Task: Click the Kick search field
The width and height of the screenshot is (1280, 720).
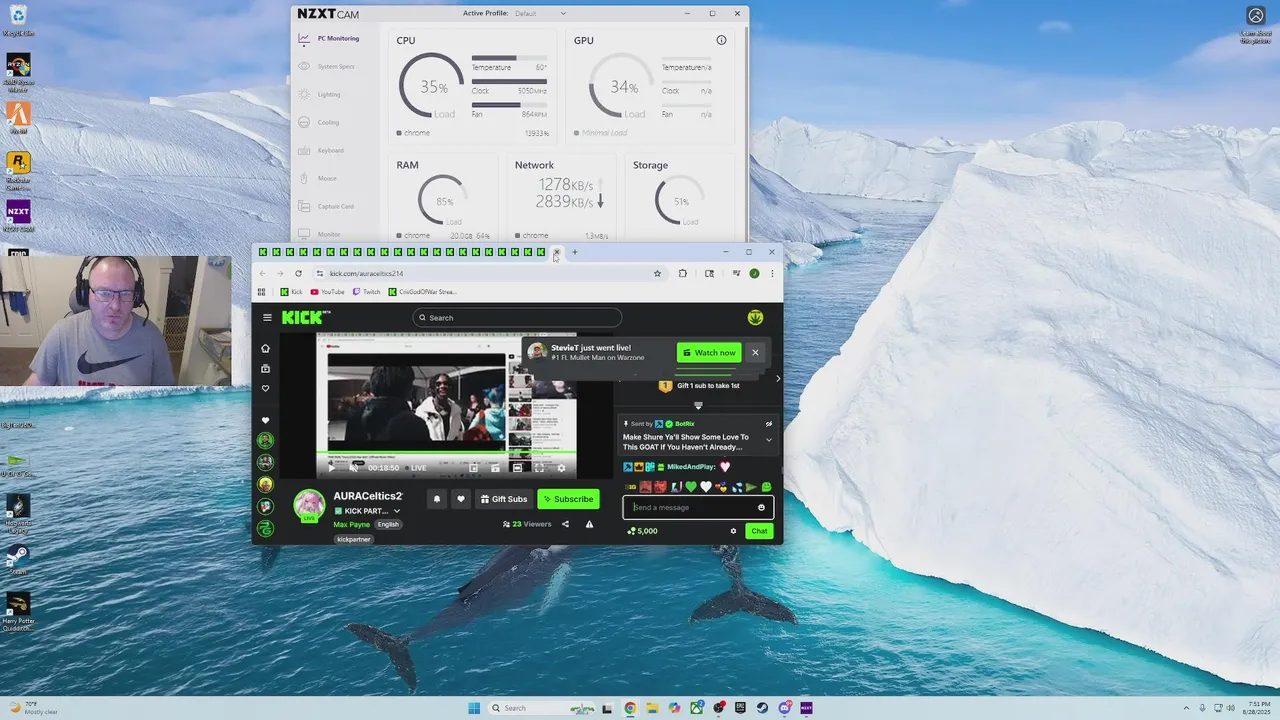Action: tap(517, 317)
